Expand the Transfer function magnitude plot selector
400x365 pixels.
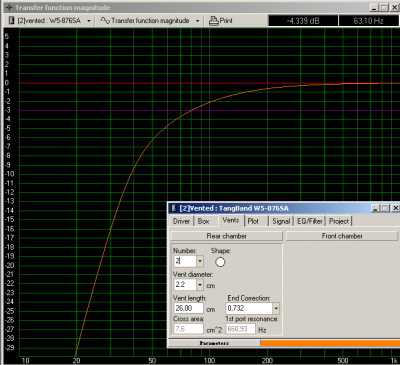(197, 21)
